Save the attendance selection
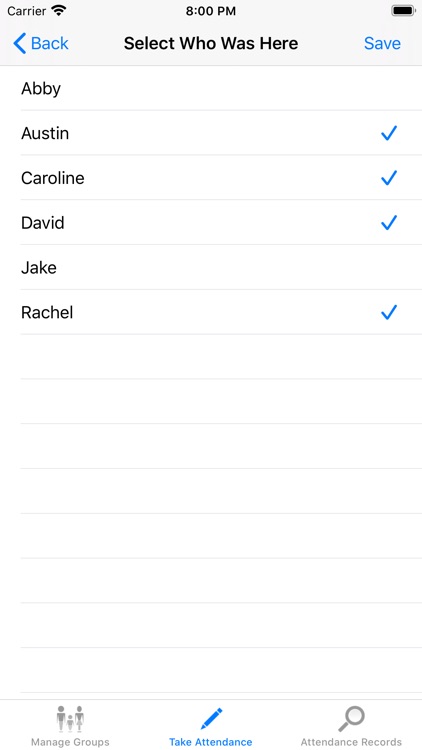 [x=382, y=44]
